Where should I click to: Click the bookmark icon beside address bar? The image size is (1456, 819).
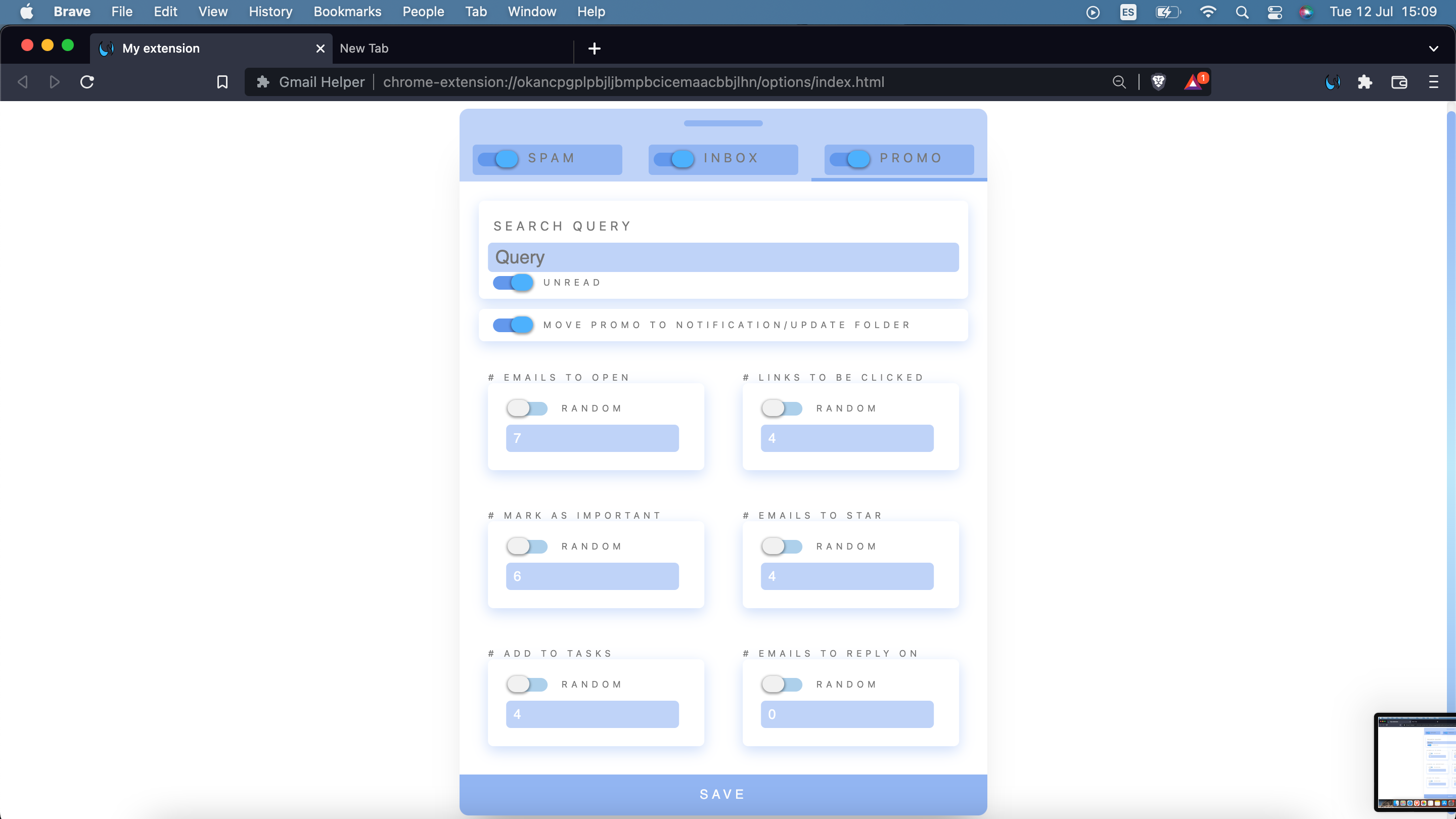coord(222,82)
